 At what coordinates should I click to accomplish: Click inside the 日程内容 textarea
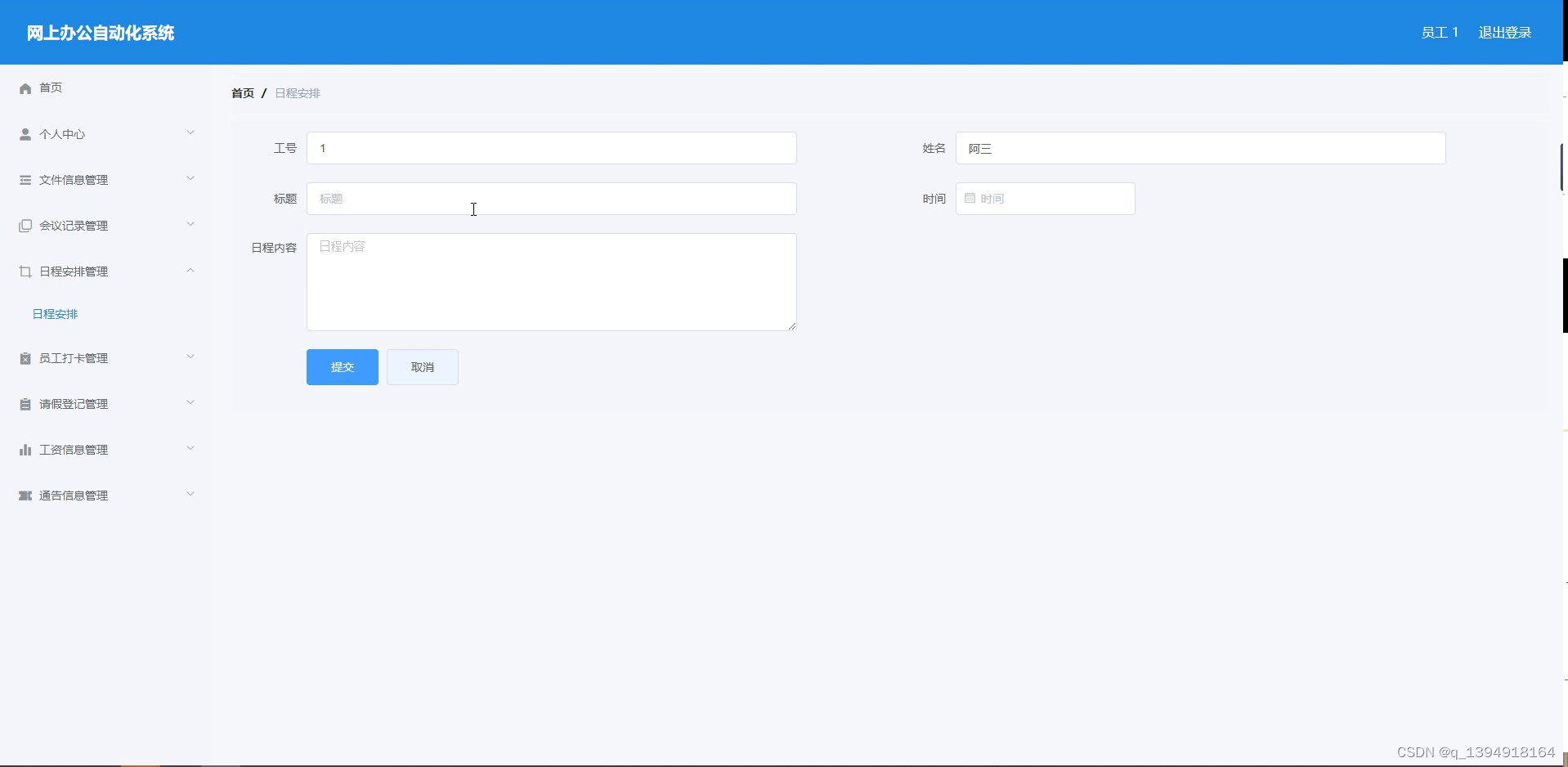(552, 282)
